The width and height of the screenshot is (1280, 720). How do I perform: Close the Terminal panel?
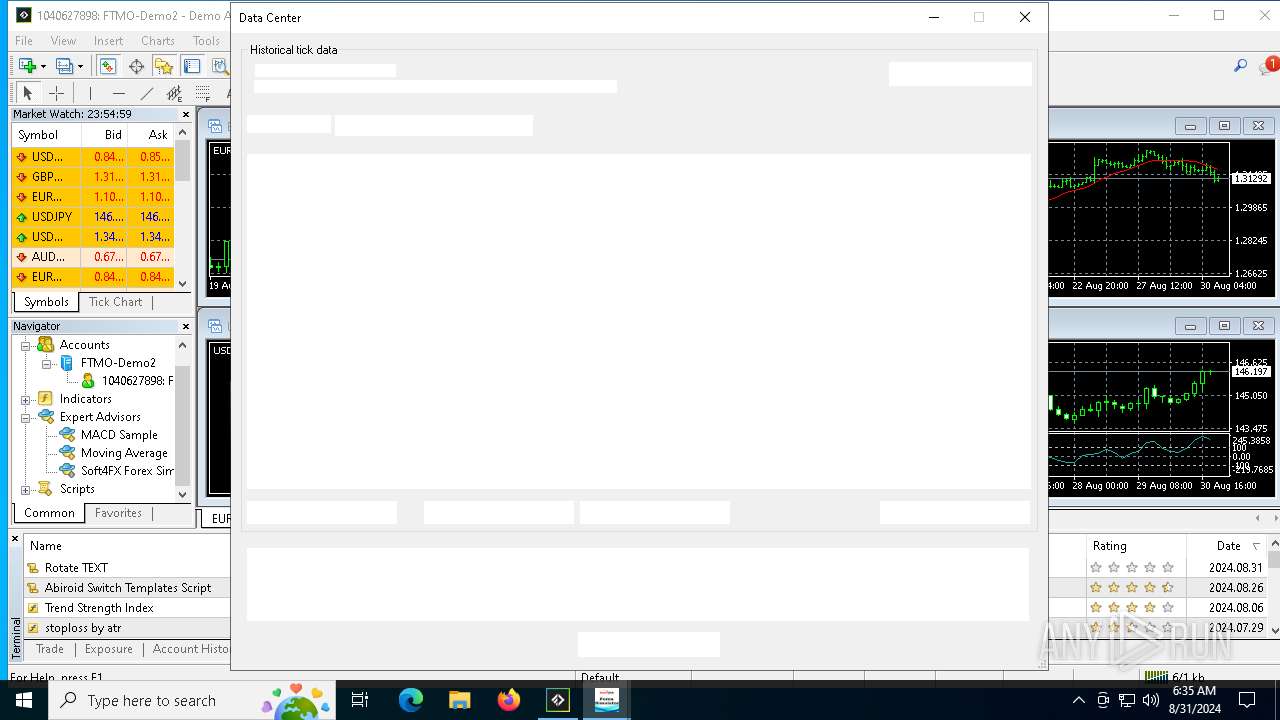point(15,539)
